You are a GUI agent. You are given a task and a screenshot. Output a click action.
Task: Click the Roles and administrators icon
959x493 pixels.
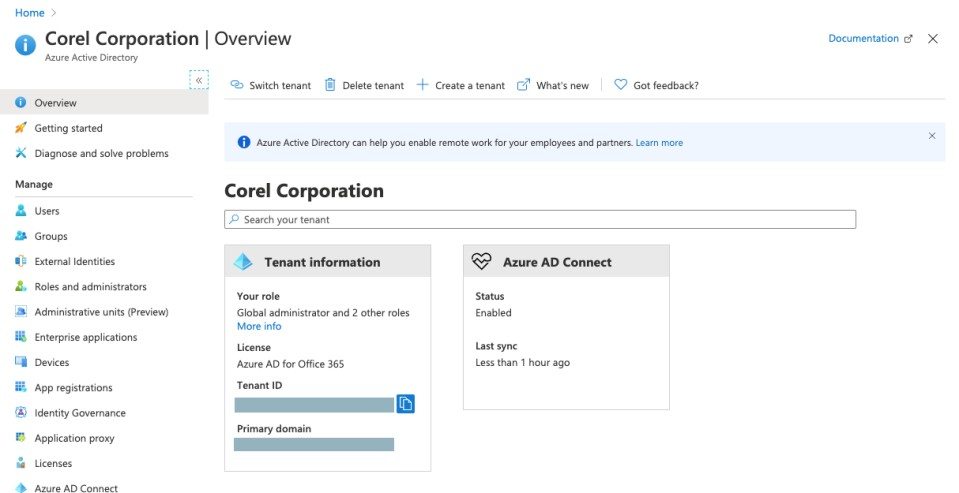[x=21, y=286]
